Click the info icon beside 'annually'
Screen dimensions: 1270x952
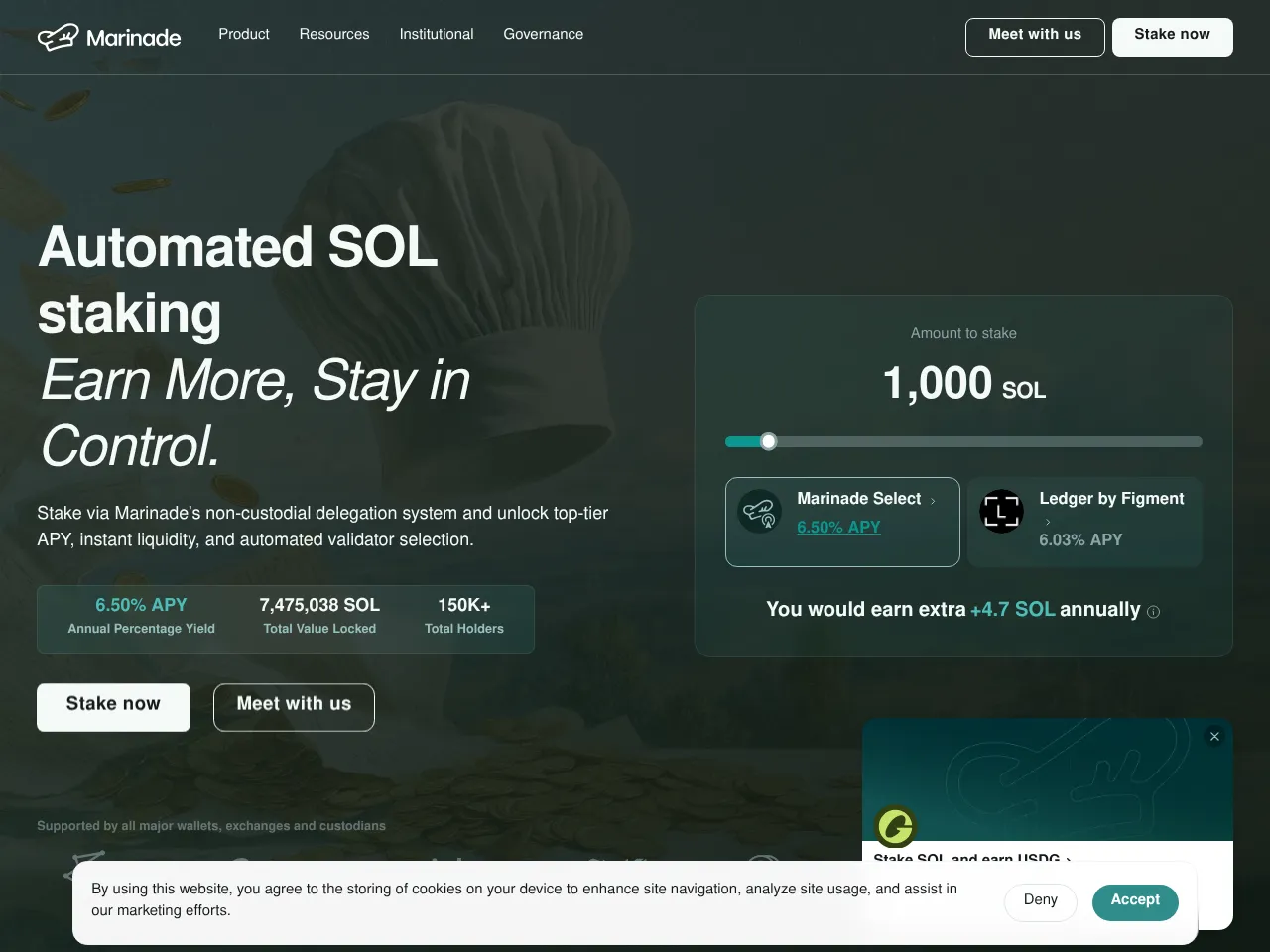click(x=1153, y=612)
